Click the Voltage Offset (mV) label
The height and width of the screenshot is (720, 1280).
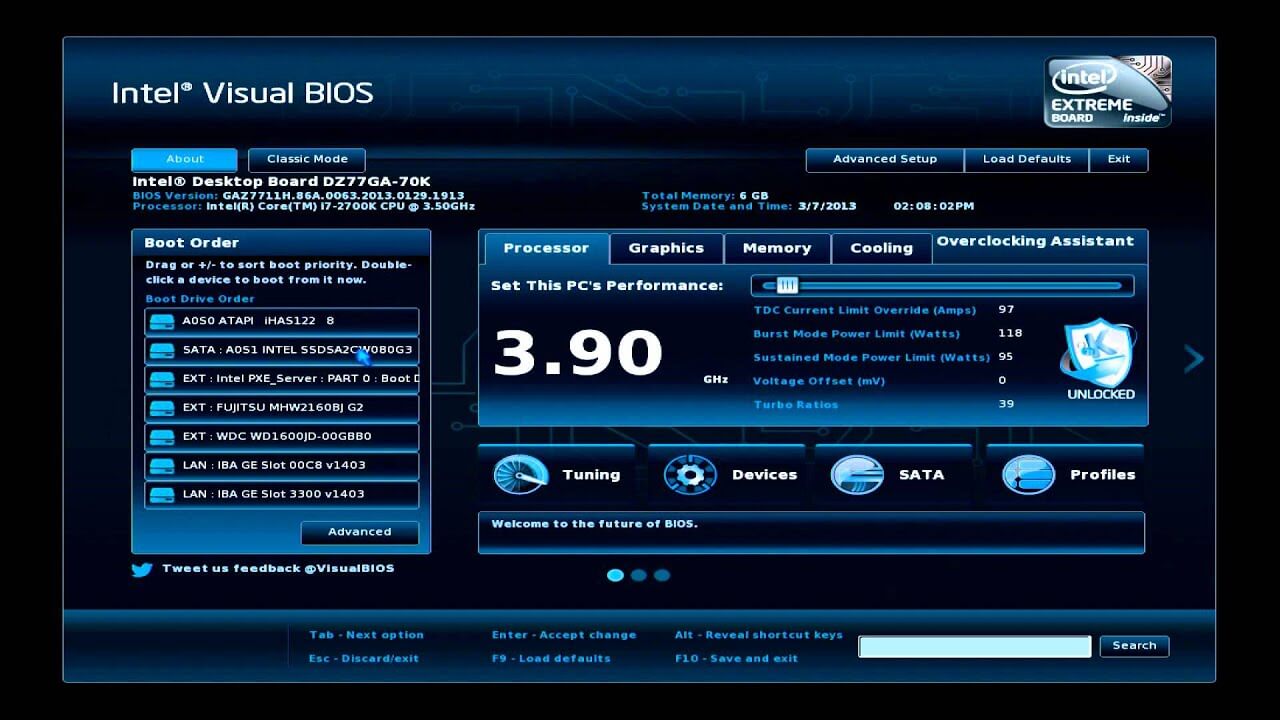coord(819,381)
